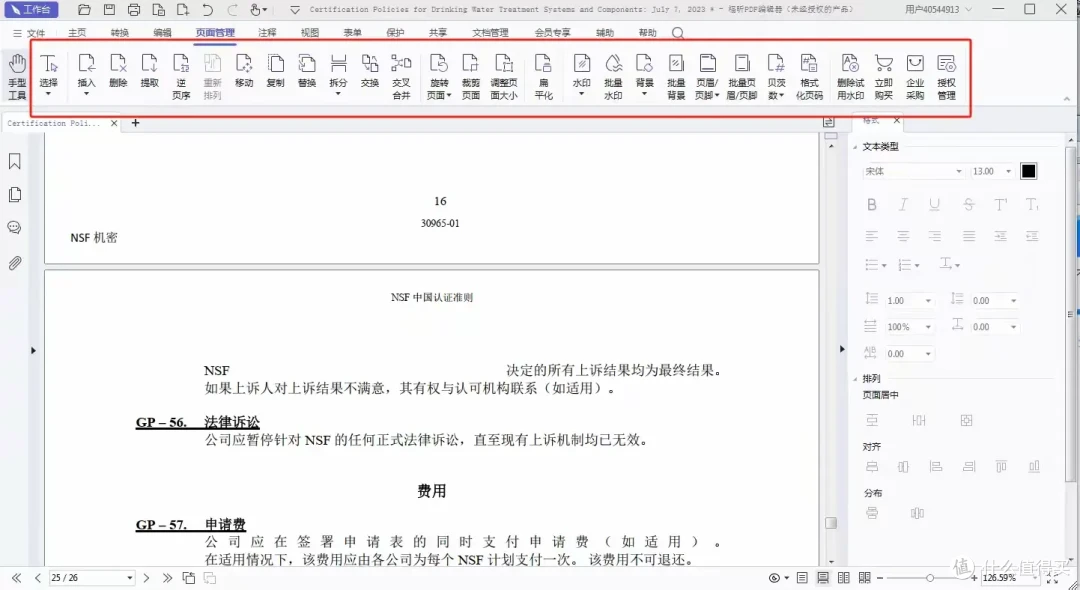
Task: Open the 插入 insert page tool
Action: 86,65
